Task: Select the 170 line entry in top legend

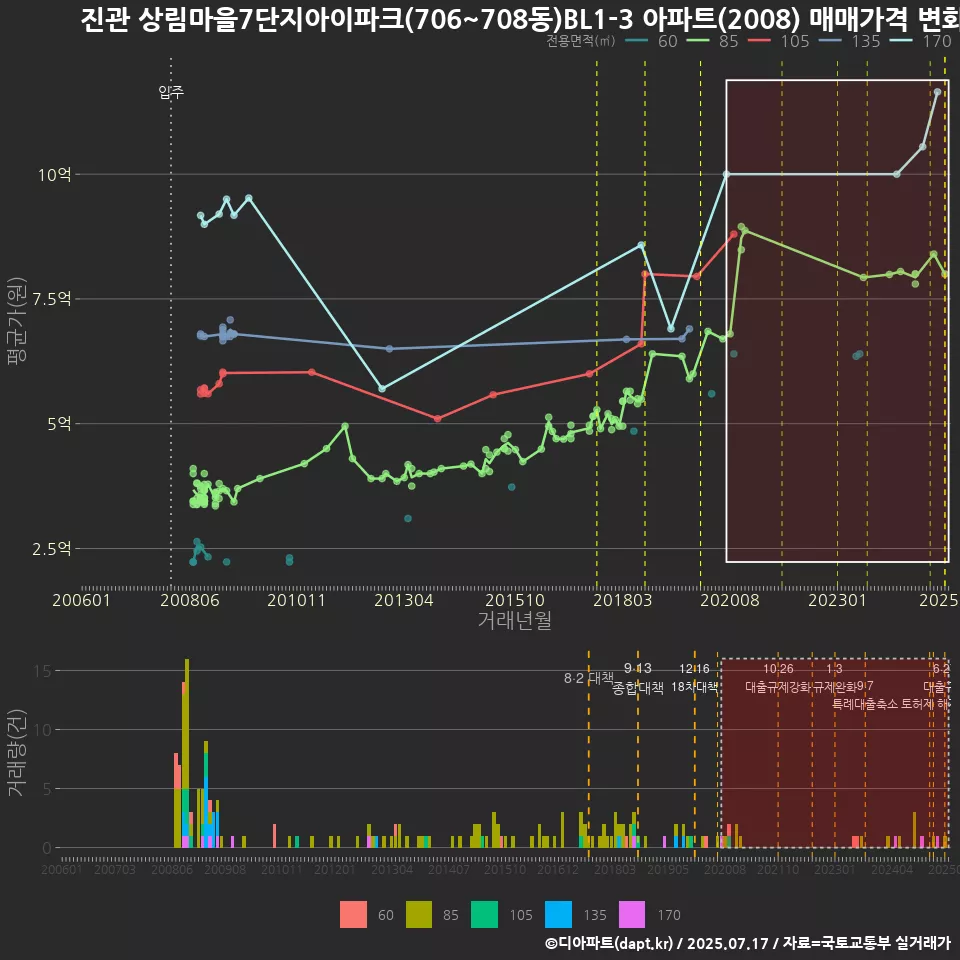Action: [x=921, y=41]
